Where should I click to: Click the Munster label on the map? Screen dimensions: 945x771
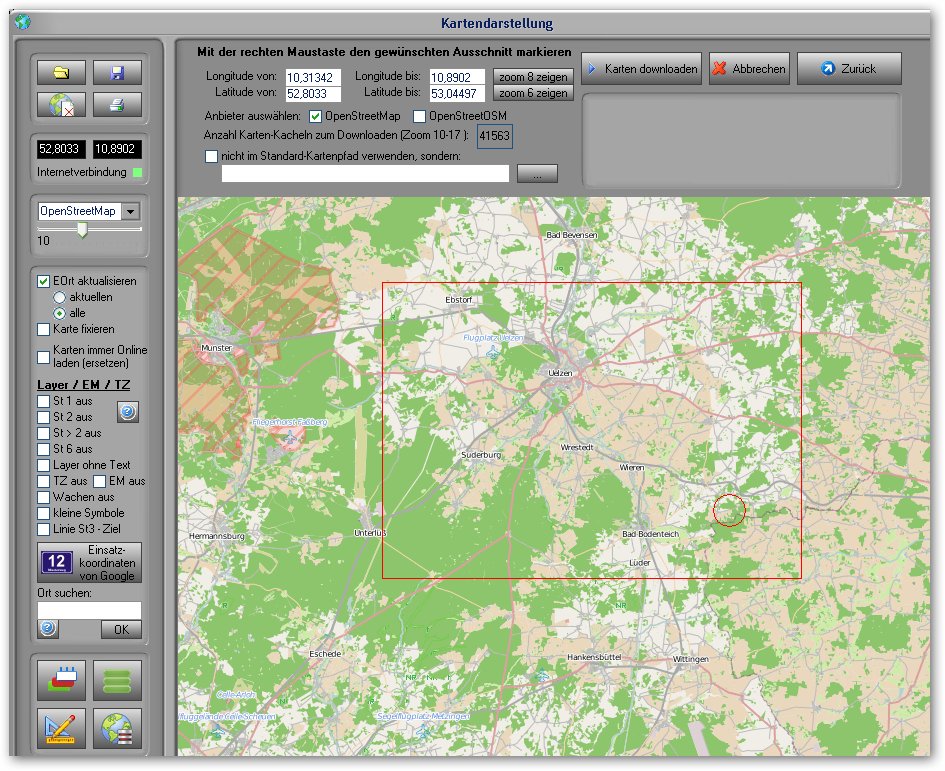coord(216,348)
